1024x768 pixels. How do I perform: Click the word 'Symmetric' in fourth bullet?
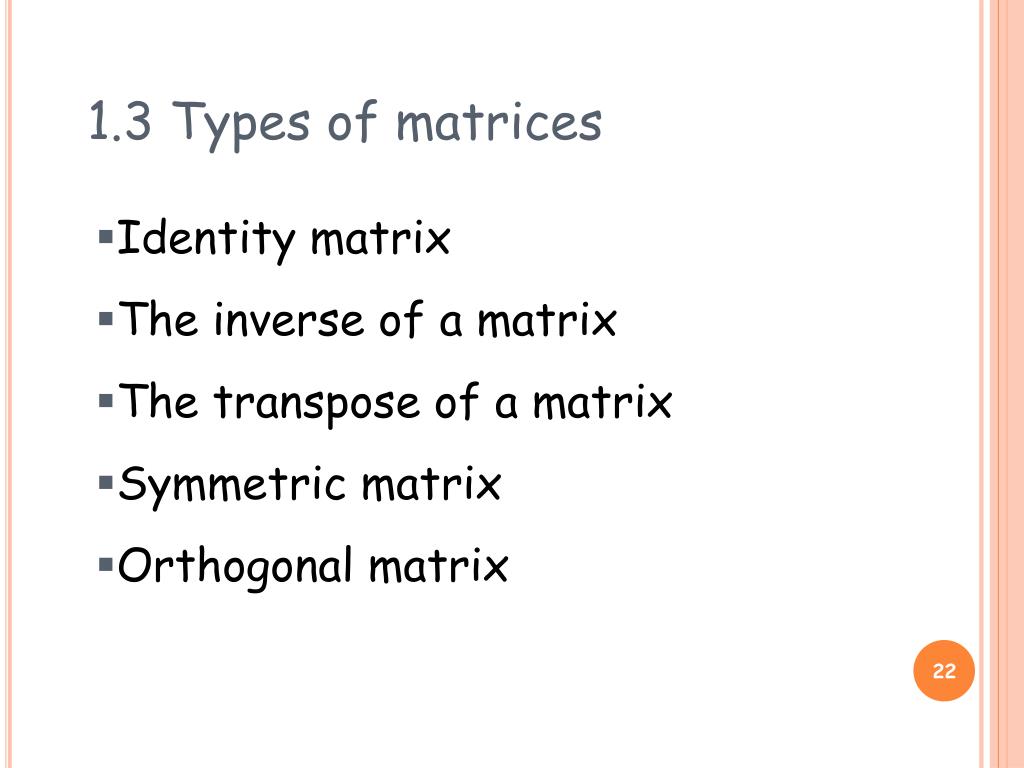pyautogui.click(x=231, y=487)
